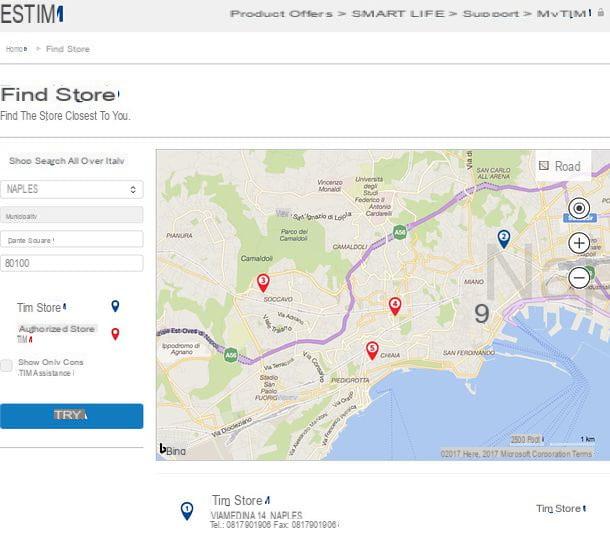Click Shop Search All Over Italy heading

click(67, 161)
